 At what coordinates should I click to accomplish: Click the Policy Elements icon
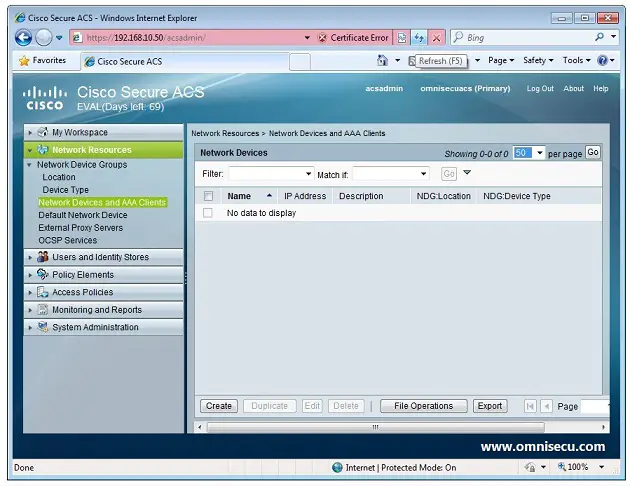point(43,274)
